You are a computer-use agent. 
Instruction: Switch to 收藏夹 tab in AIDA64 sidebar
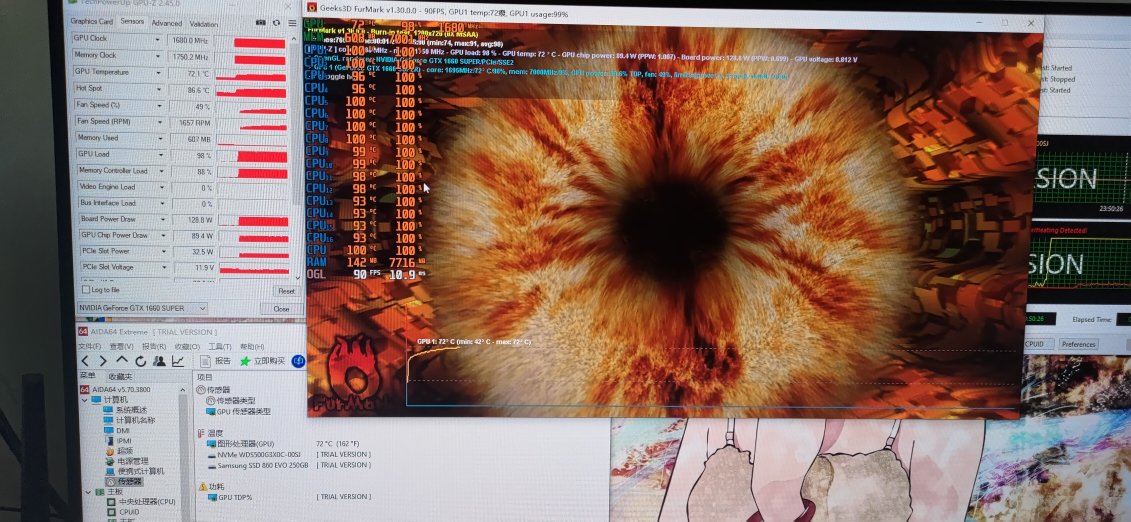pyautogui.click(x=120, y=376)
